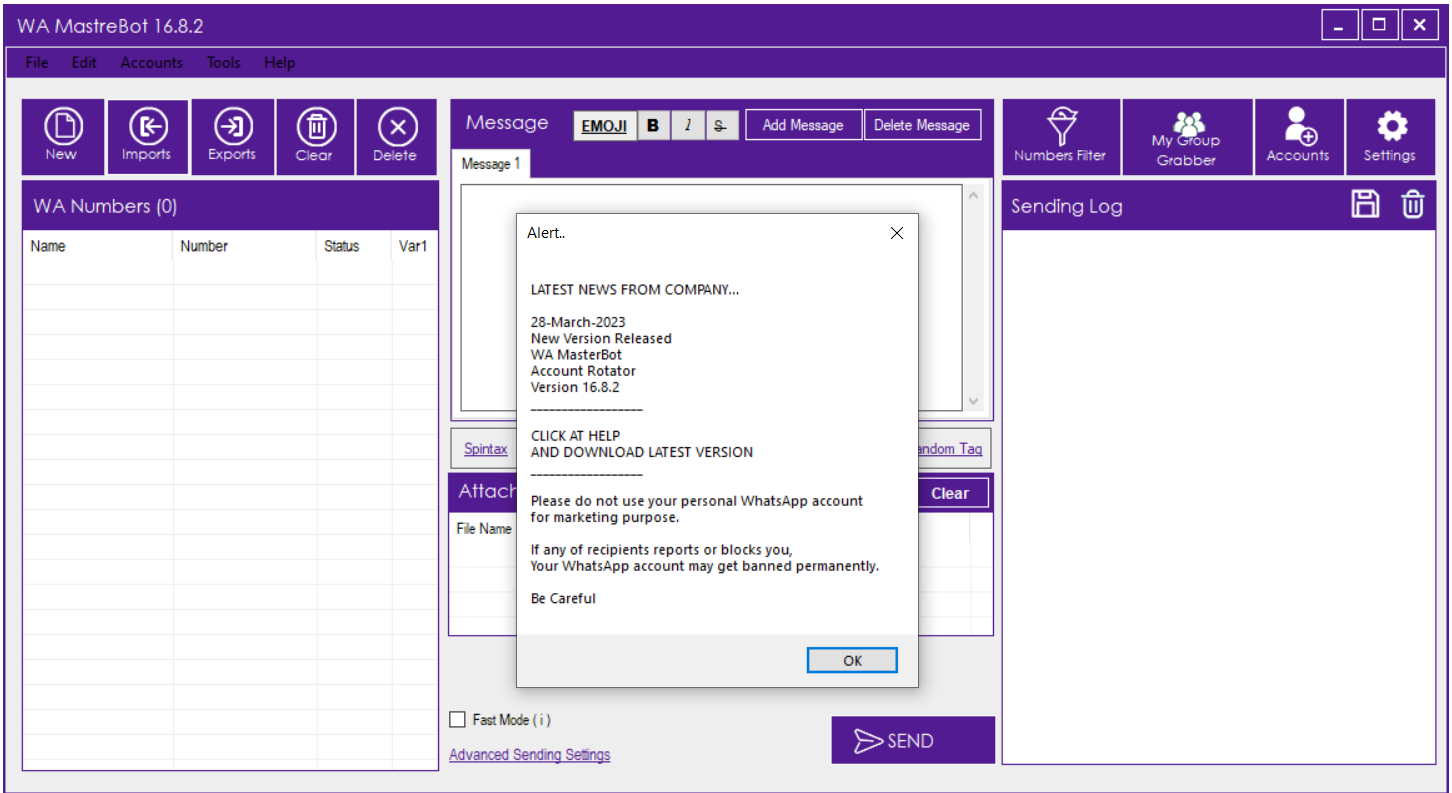Image resolution: width=1452 pixels, height=793 pixels.
Task: Open the Accounts menu
Action: pos(152,62)
